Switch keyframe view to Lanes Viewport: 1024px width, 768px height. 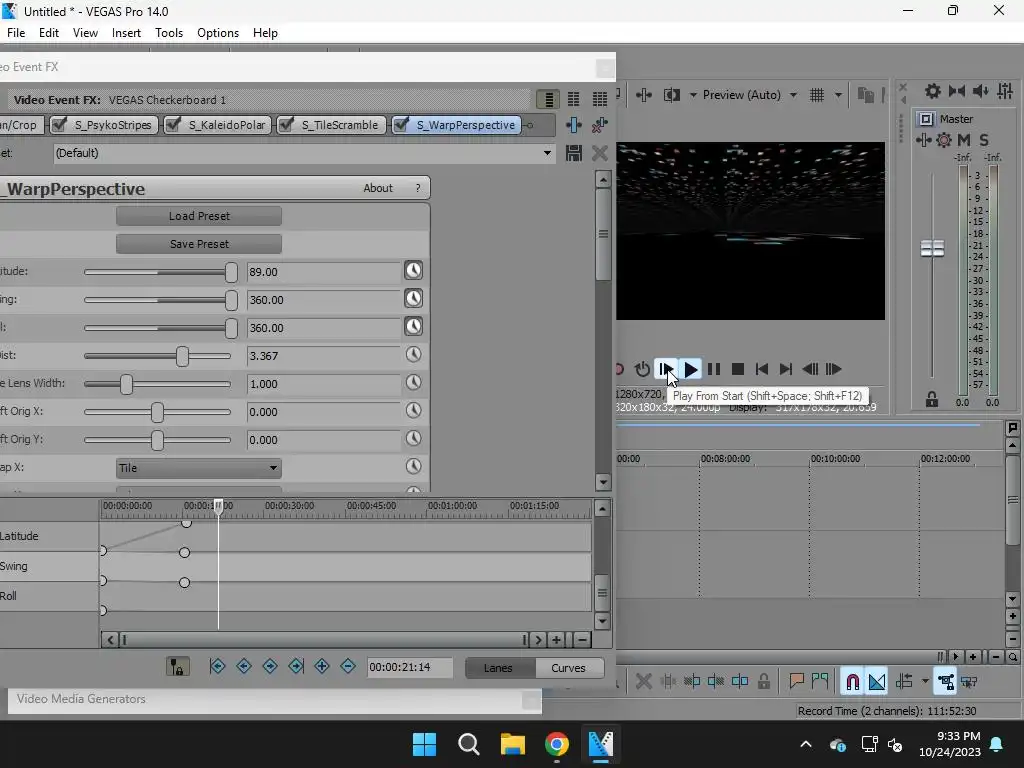point(499,667)
